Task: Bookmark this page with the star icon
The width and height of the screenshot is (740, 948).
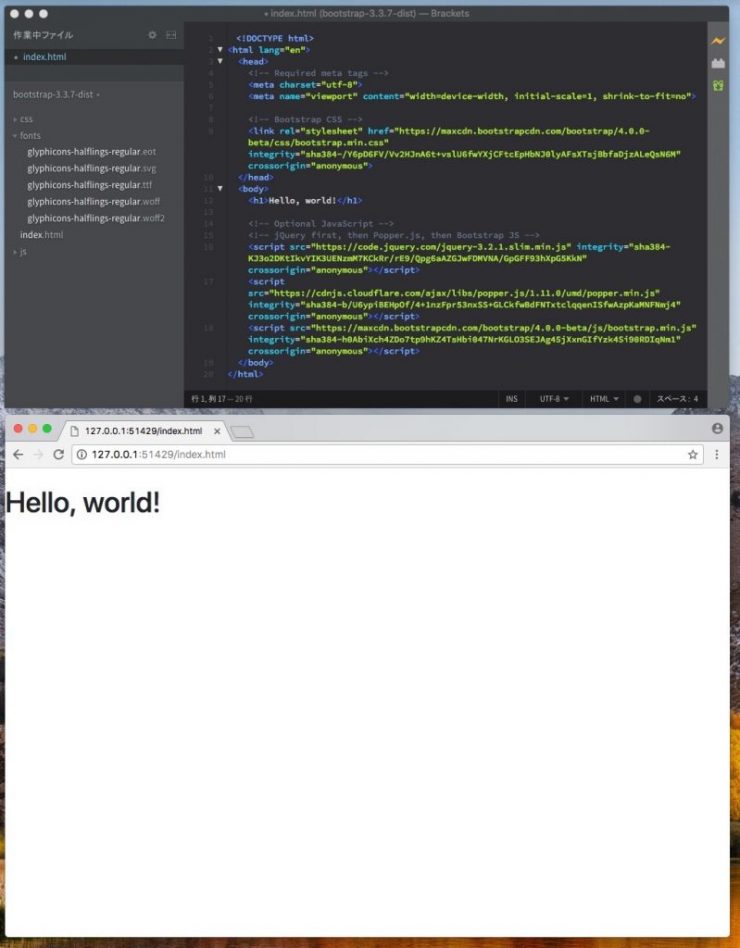Action: point(692,454)
